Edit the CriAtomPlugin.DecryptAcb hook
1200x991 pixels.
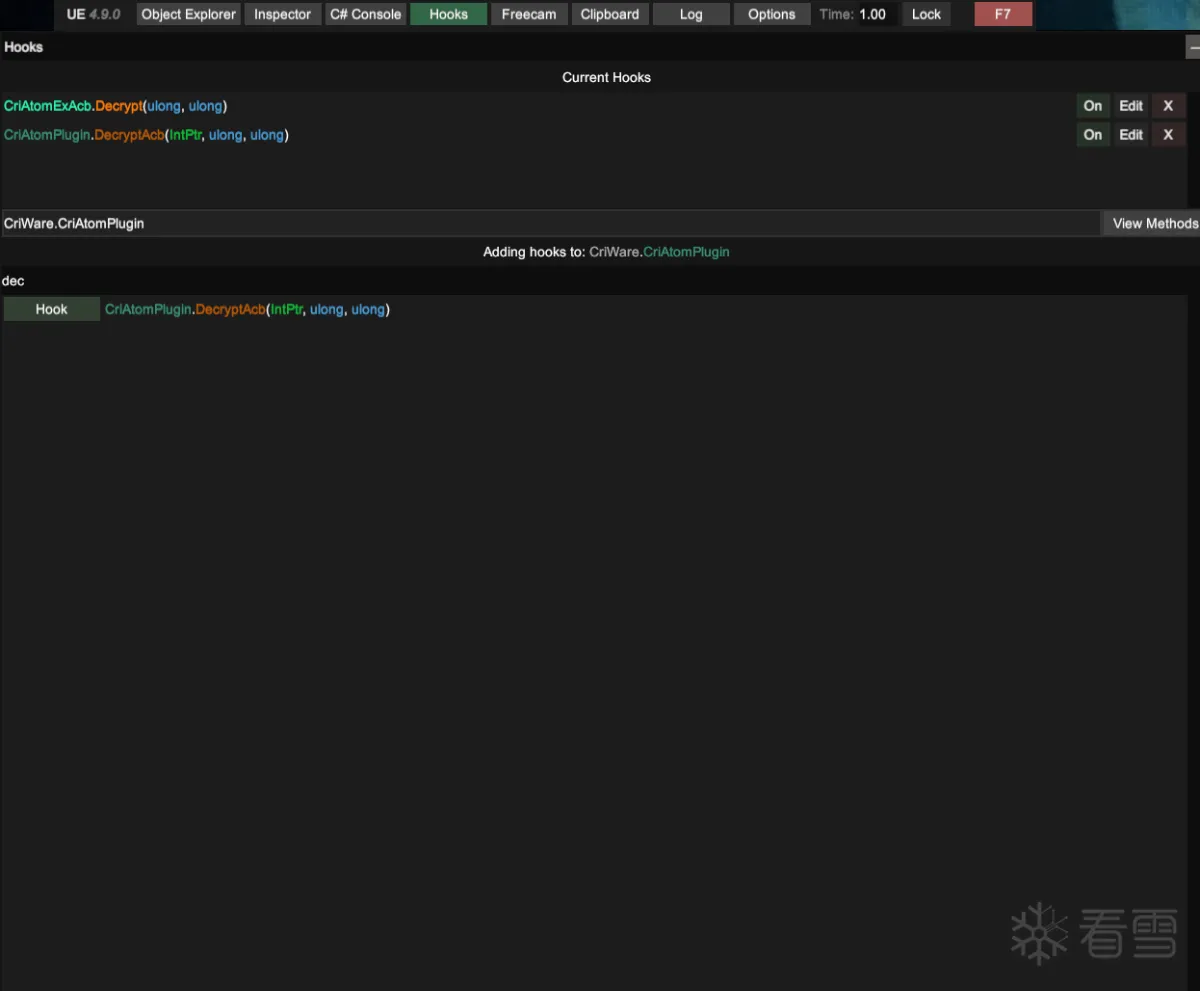1130,134
